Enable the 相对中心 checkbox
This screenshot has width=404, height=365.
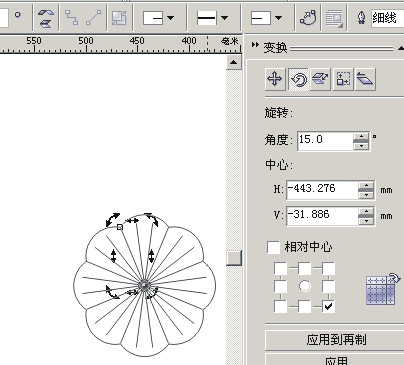pyautogui.click(x=273, y=247)
